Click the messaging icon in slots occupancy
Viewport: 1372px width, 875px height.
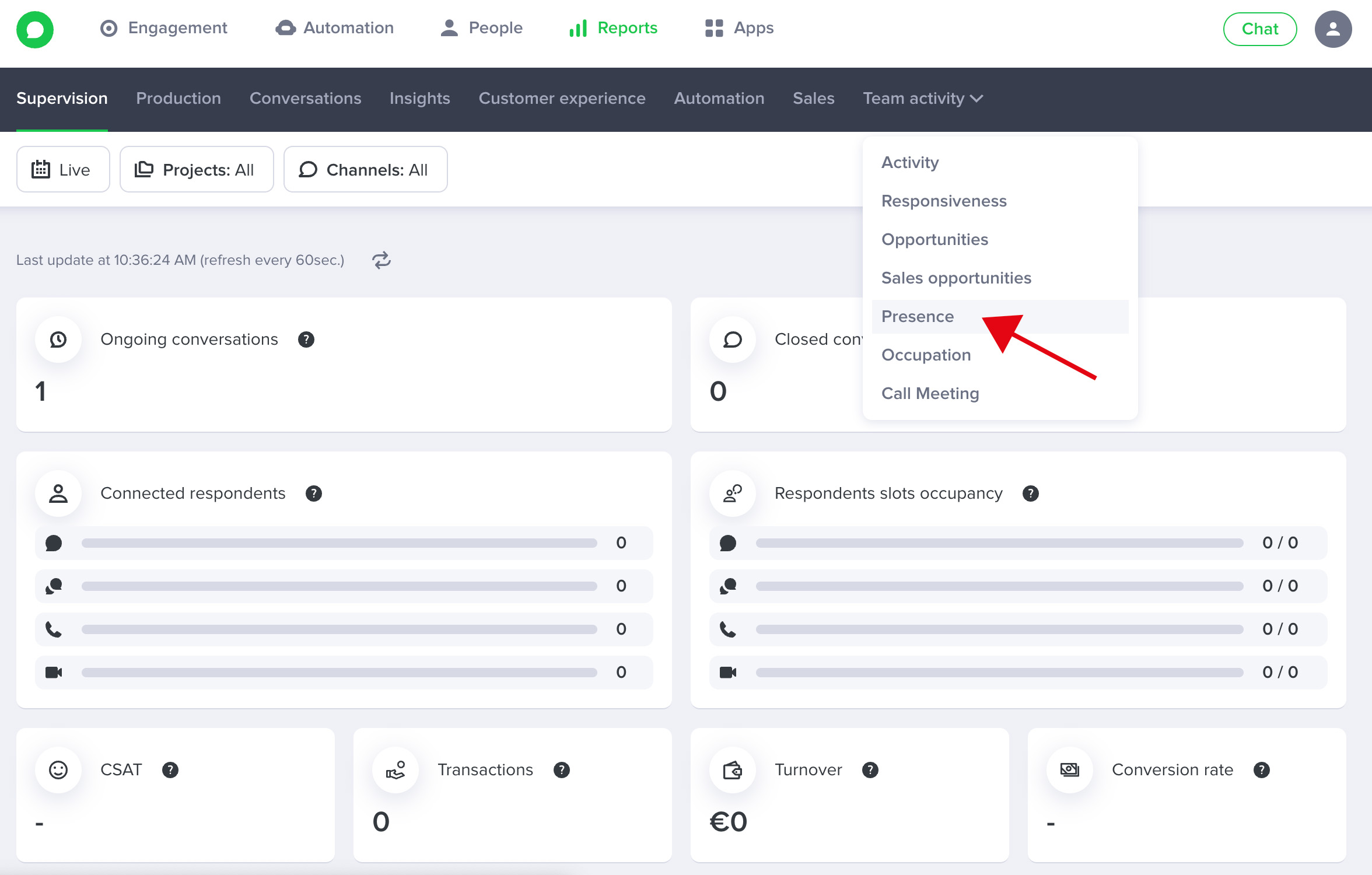[728, 586]
